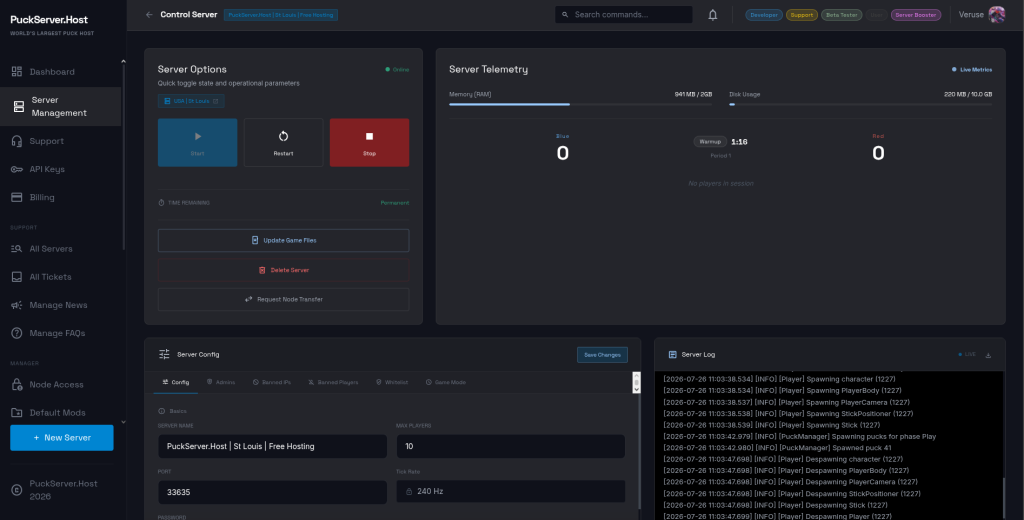Viewport: 1024px width, 520px height.
Task: Click the Developer badge
Action: (x=763, y=14)
